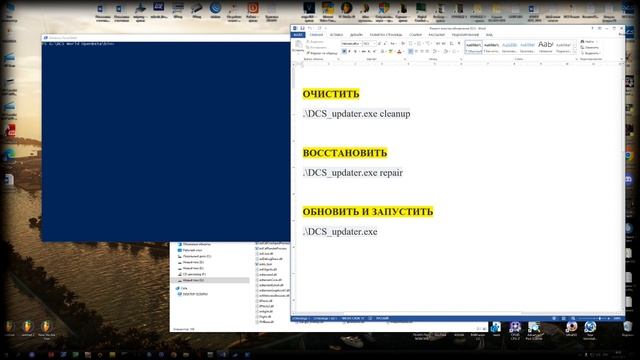Save document via Quick Access toolbar
The image size is (640, 360).
coord(302,28)
